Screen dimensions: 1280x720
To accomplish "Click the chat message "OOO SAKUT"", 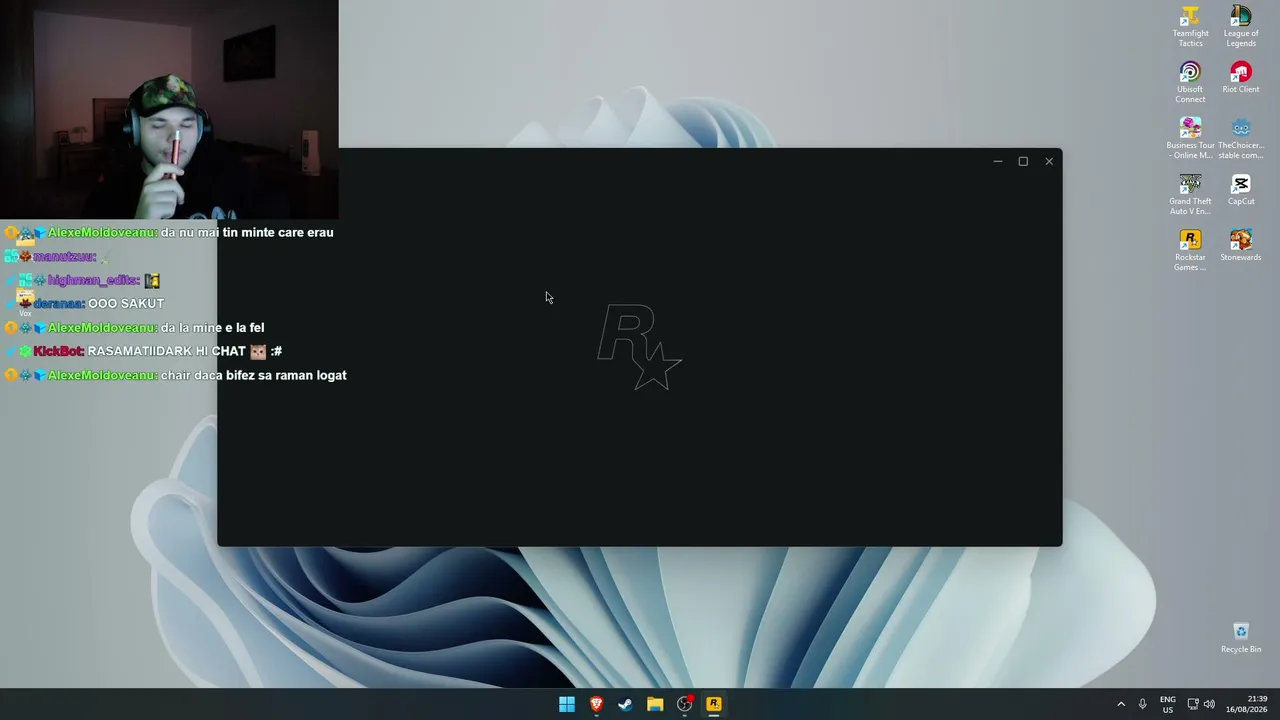I will coord(126,304).
